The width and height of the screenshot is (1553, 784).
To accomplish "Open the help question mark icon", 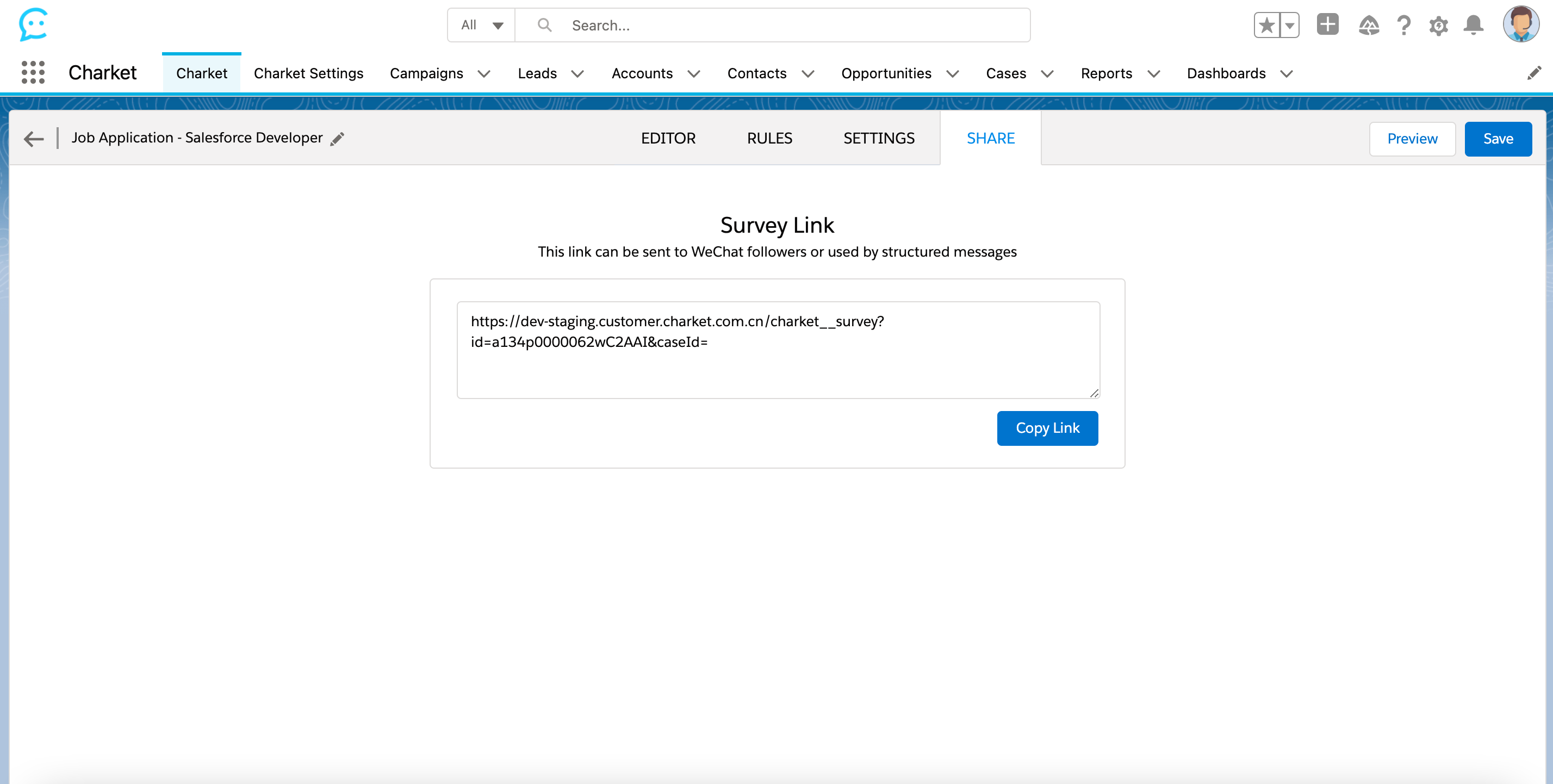I will pos(1403,26).
